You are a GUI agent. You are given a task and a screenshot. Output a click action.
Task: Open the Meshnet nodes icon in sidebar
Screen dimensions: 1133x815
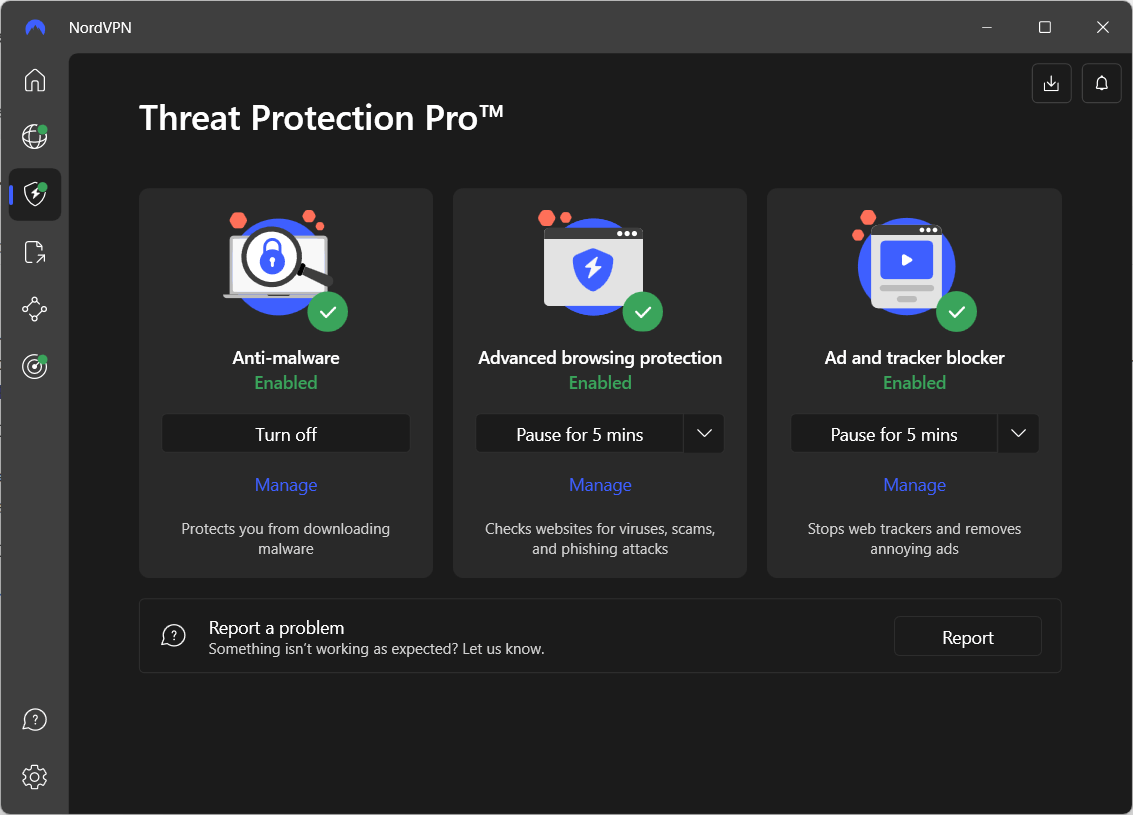(35, 309)
